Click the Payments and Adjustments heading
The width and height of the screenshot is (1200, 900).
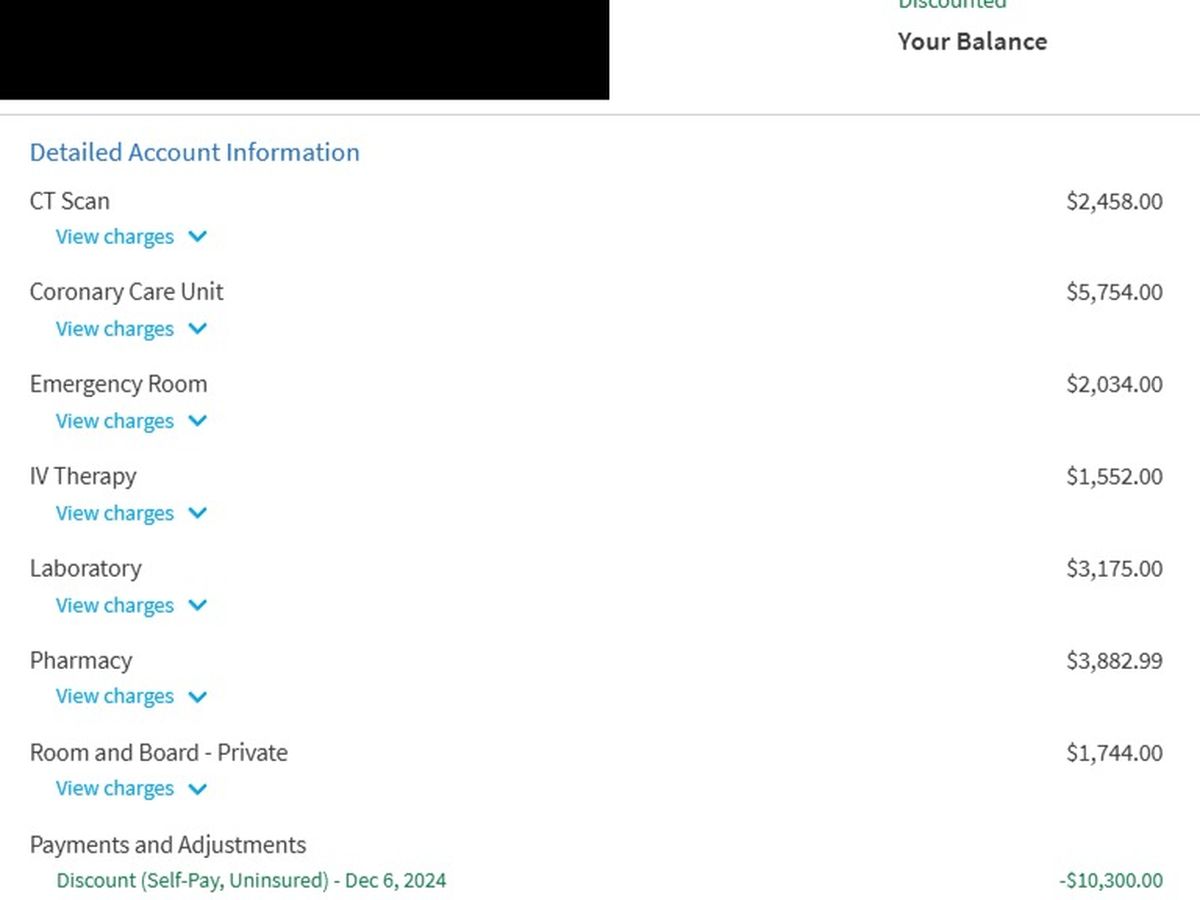coord(168,845)
